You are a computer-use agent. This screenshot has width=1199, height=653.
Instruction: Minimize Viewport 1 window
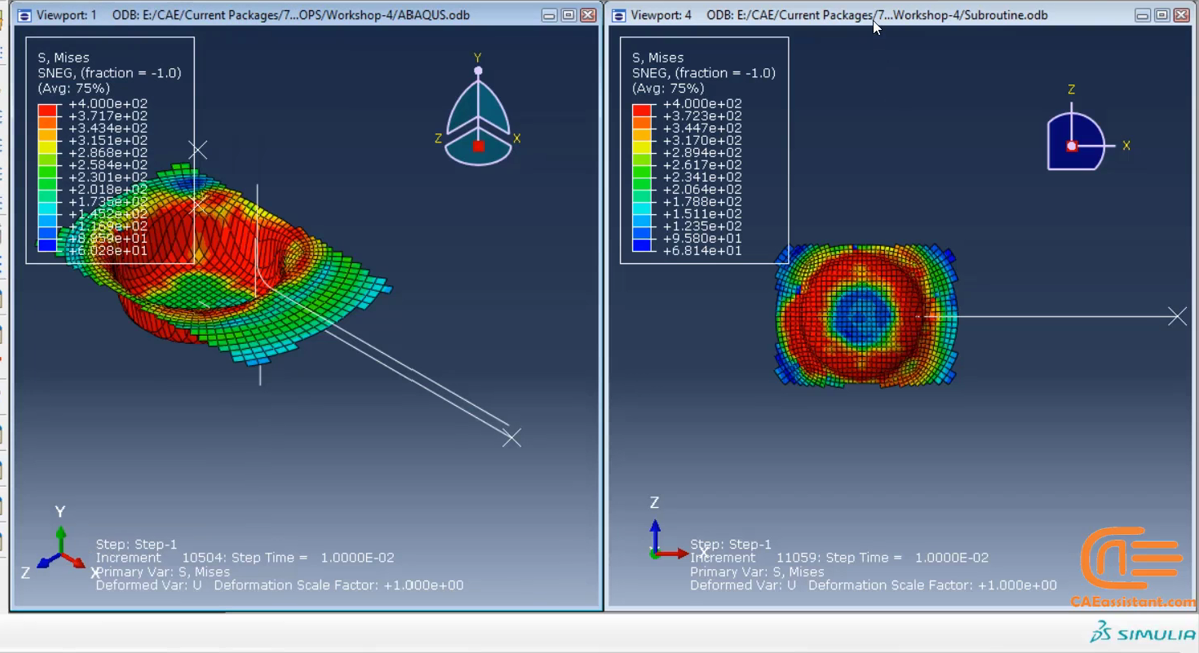[x=549, y=15]
